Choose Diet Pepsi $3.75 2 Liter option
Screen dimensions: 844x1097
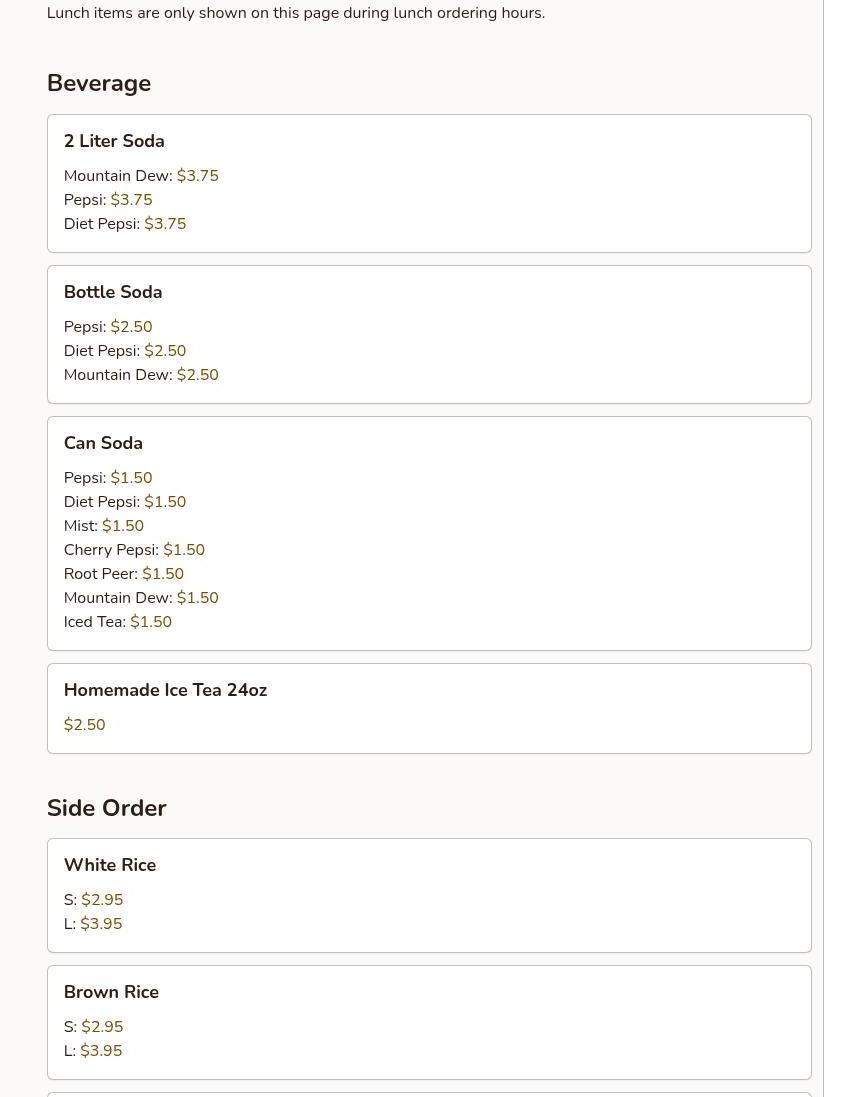(x=125, y=224)
